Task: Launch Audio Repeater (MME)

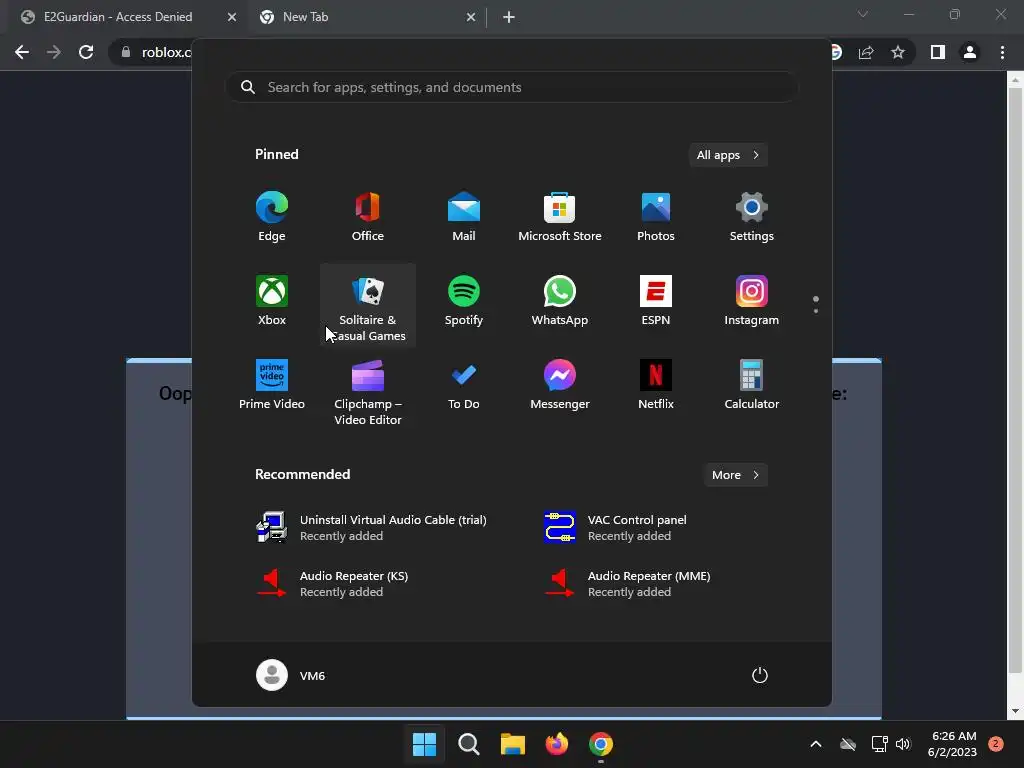Action: (x=628, y=584)
